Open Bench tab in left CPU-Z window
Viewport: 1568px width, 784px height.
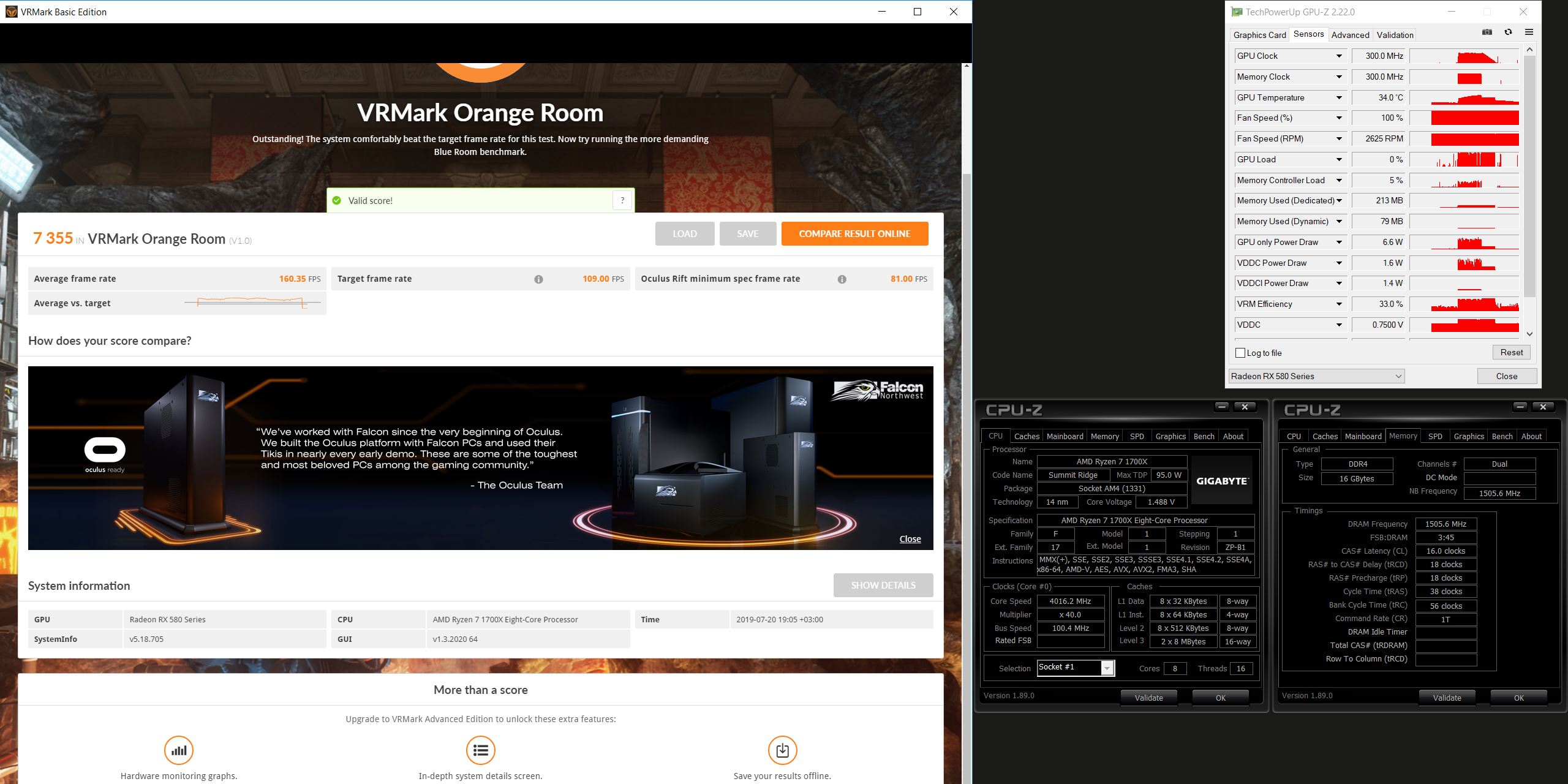[1204, 436]
